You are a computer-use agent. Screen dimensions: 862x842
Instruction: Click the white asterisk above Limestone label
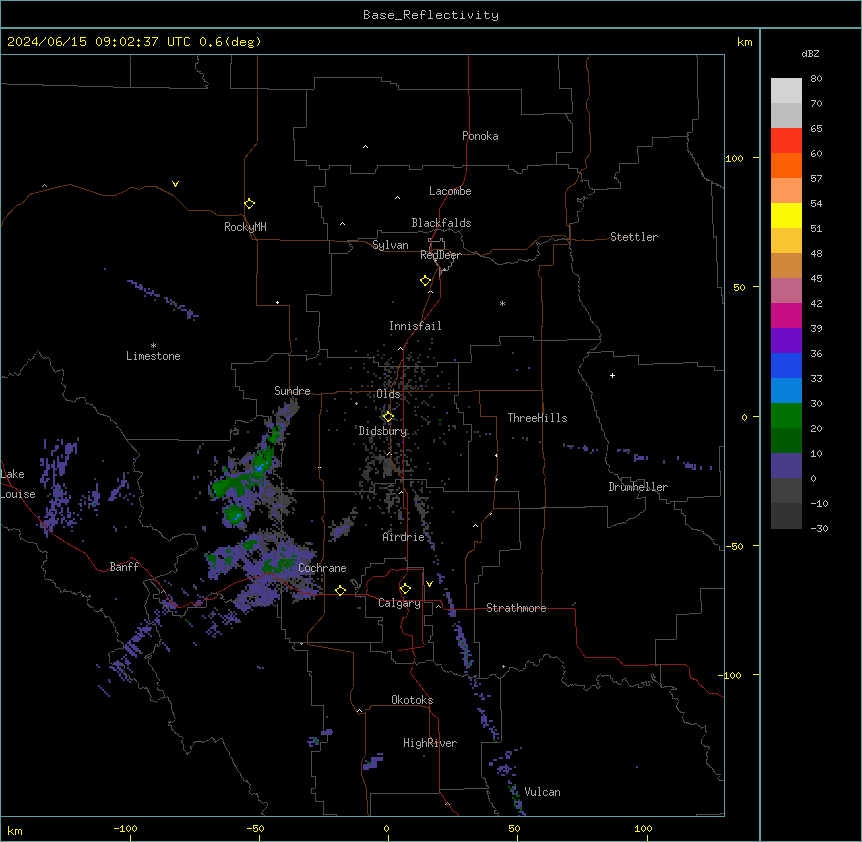click(x=153, y=346)
